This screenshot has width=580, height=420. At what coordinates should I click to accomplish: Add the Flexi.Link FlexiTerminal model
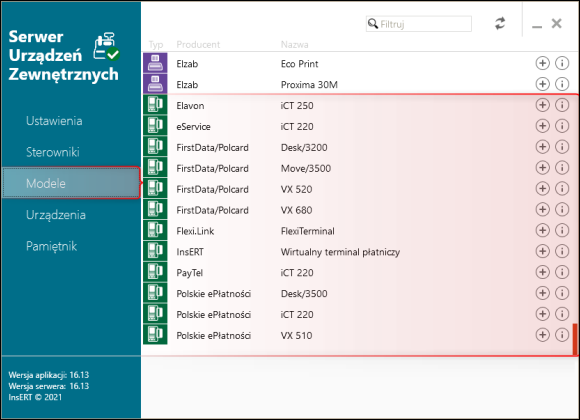(542, 231)
